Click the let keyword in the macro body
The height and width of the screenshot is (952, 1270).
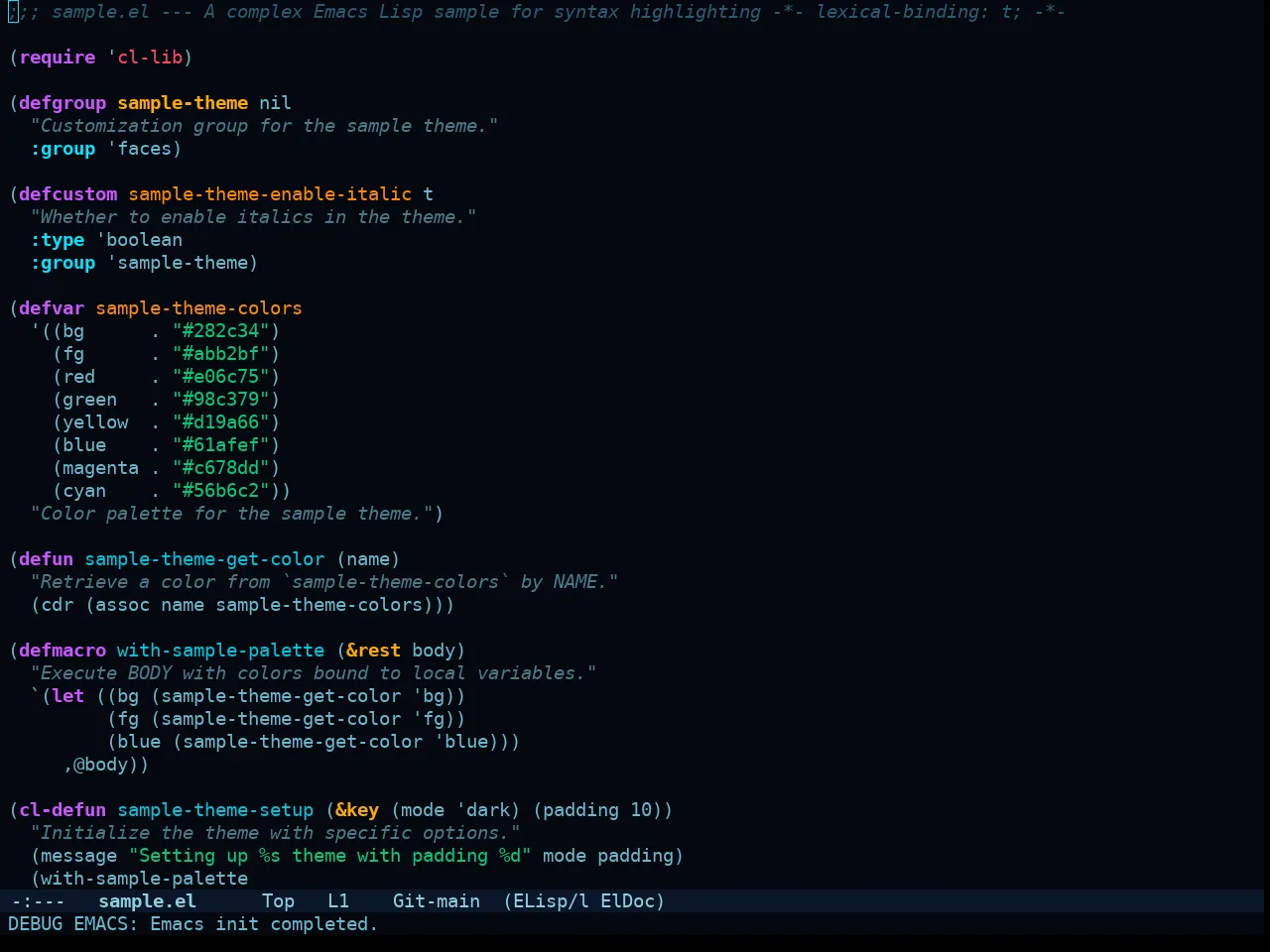point(68,695)
